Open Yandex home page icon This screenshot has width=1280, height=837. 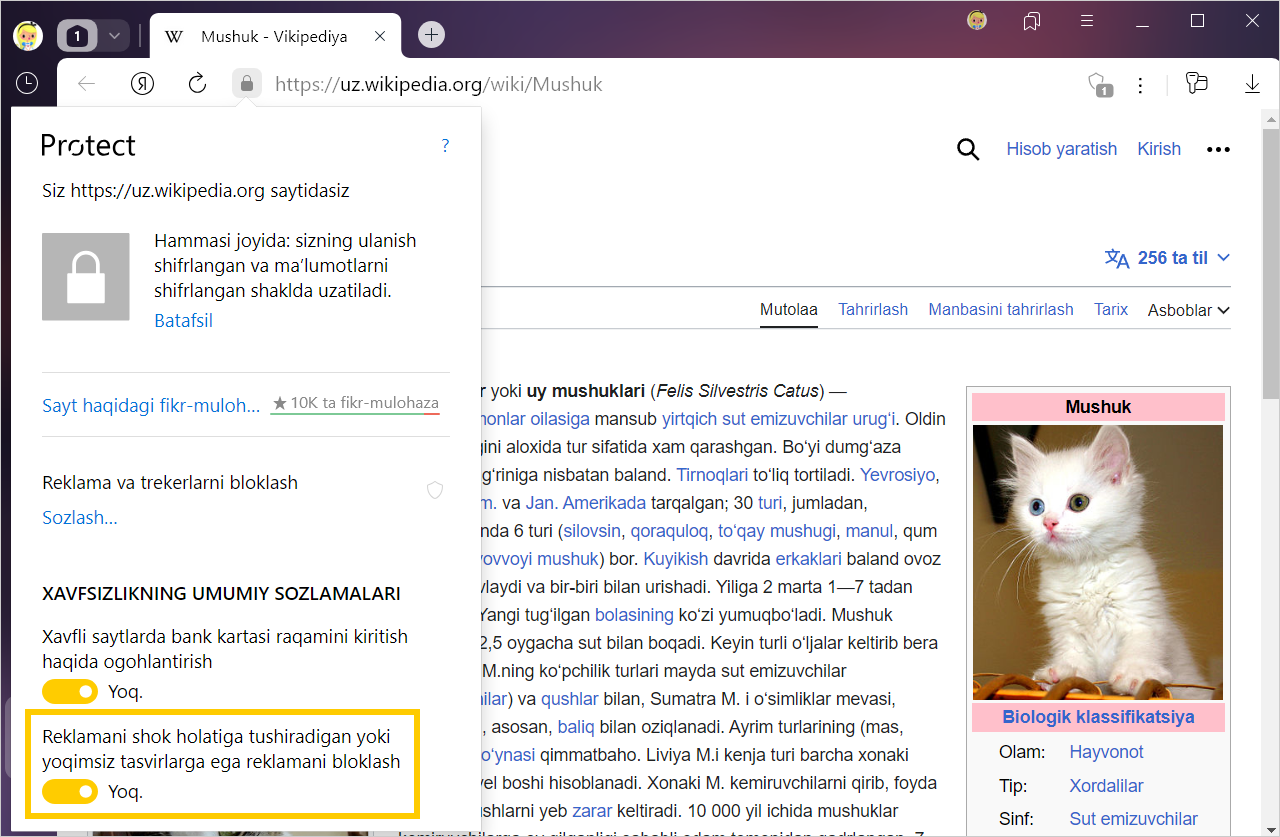point(142,84)
